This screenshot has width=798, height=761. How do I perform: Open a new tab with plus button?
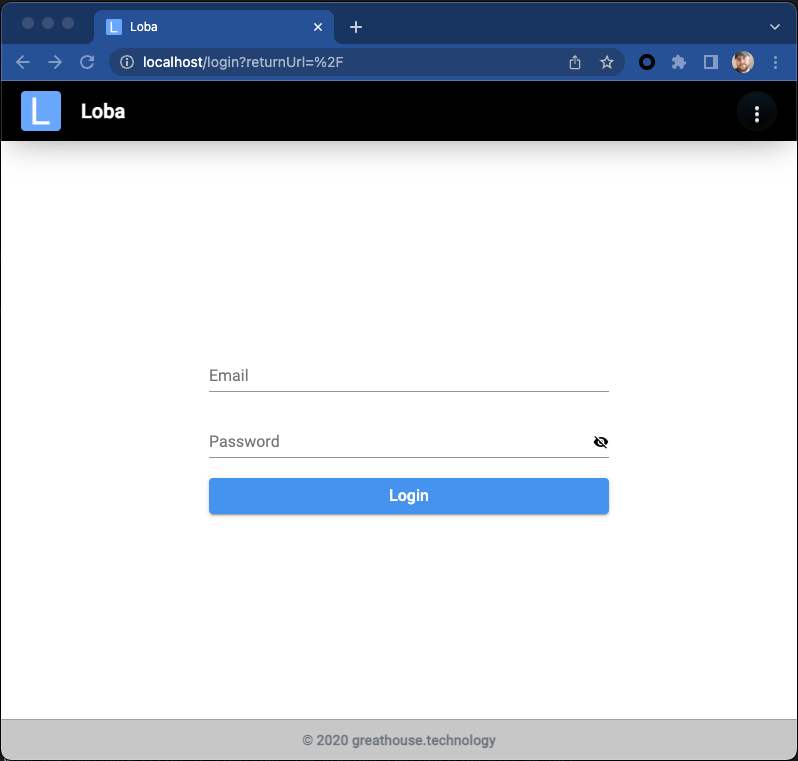(x=356, y=27)
